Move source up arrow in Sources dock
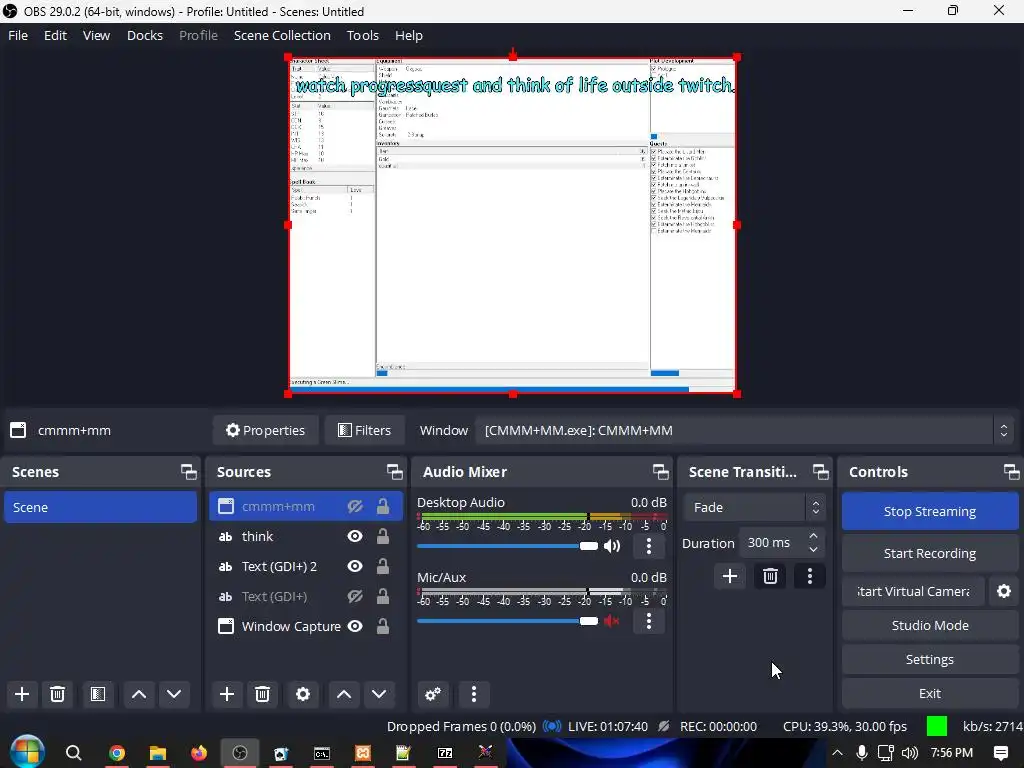Screen dimensions: 1024x768 pos(344,694)
